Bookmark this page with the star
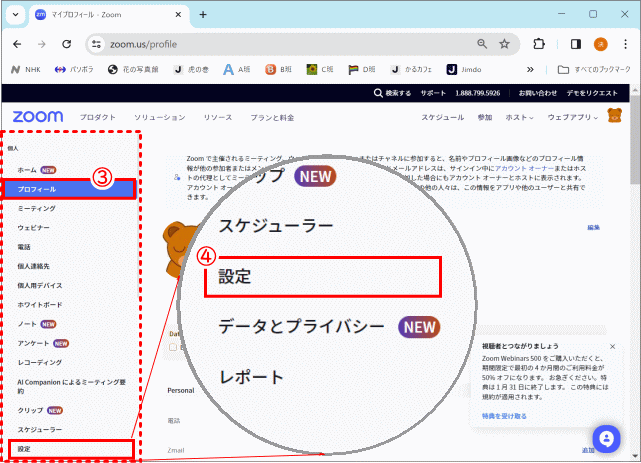The image size is (641, 463). (x=504, y=44)
